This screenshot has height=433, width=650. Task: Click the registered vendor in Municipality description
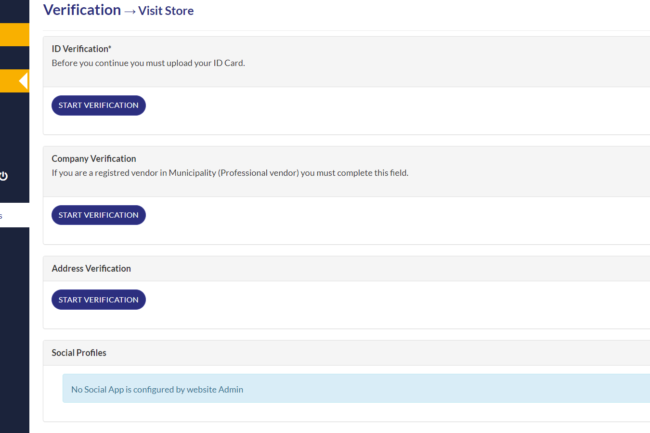pos(230,173)
